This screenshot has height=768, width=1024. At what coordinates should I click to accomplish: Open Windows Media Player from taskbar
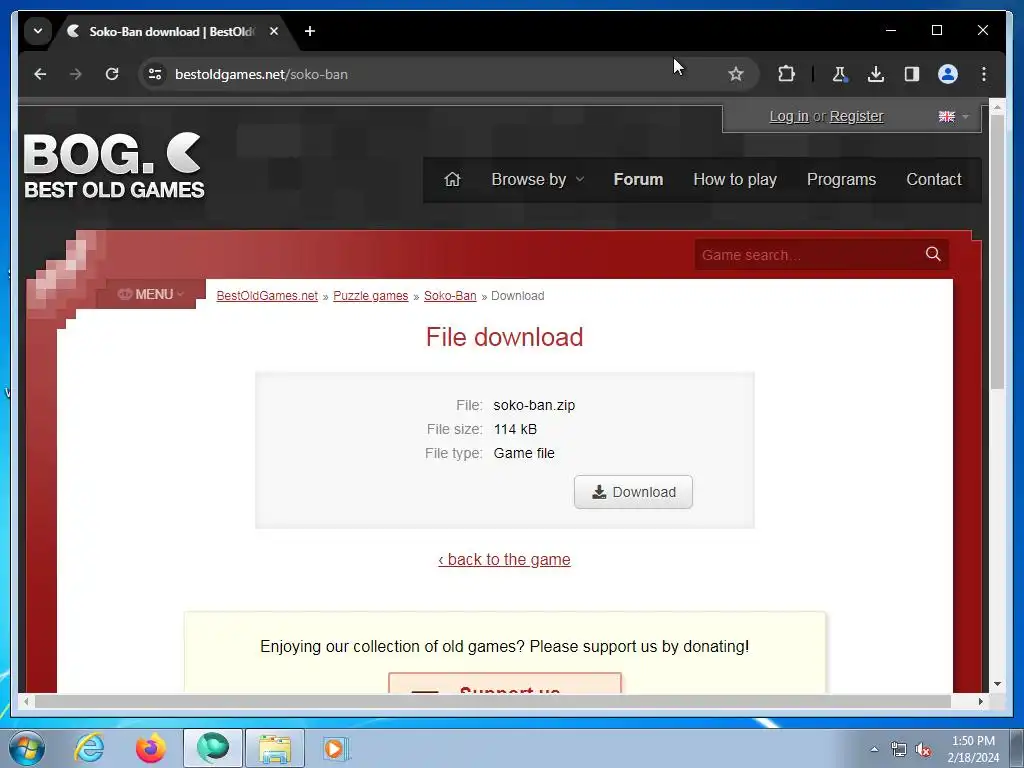(336, 748)
